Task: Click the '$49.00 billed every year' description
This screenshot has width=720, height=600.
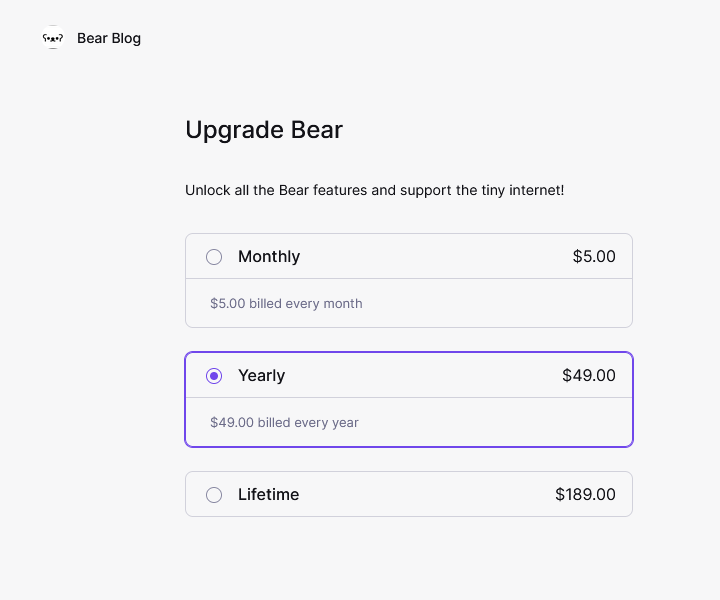Action: coord(284,422)
